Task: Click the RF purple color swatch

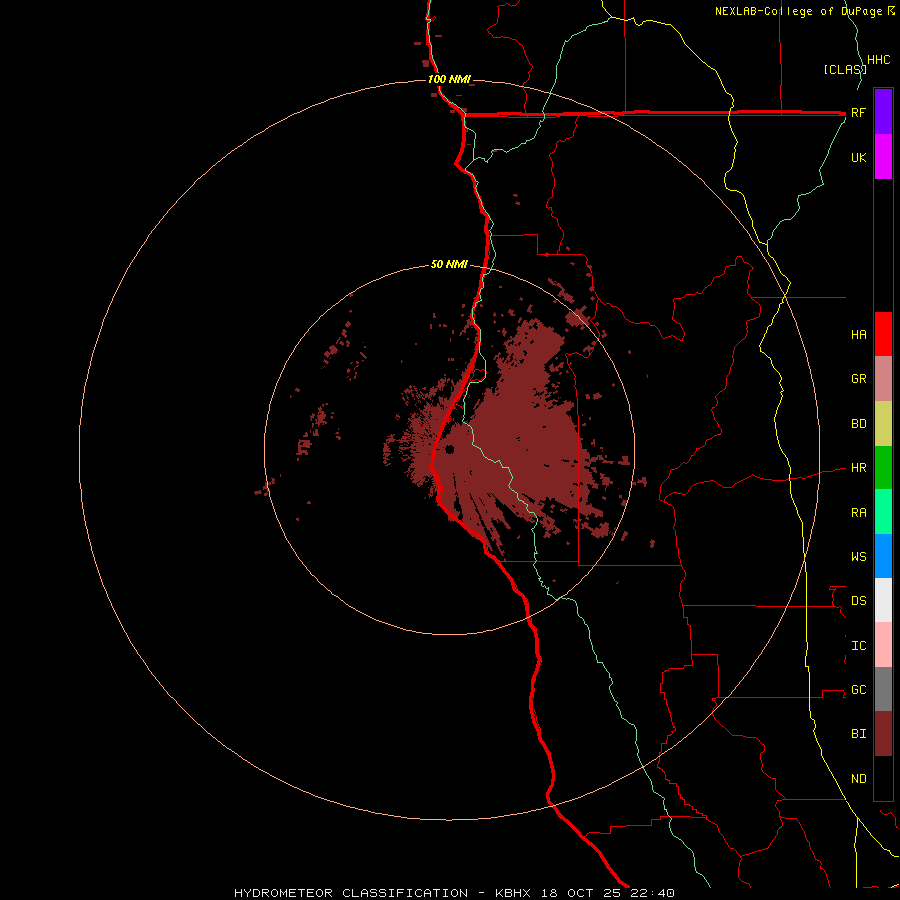Action: (x=883, y=112)
